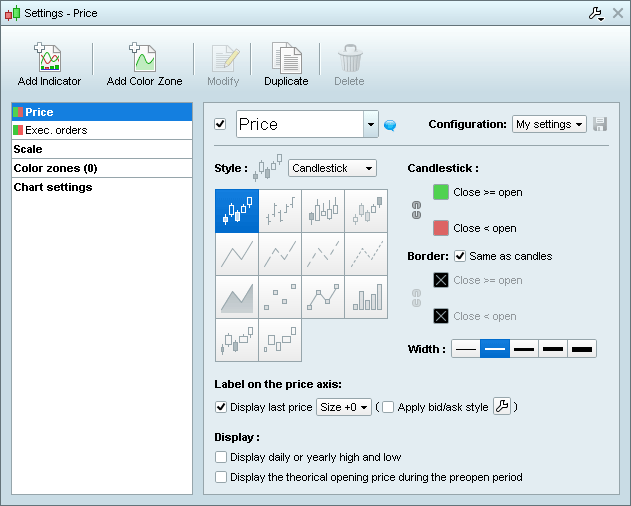
Task: Click the Add Color Zone icon
Action: (x=144, y=59)
